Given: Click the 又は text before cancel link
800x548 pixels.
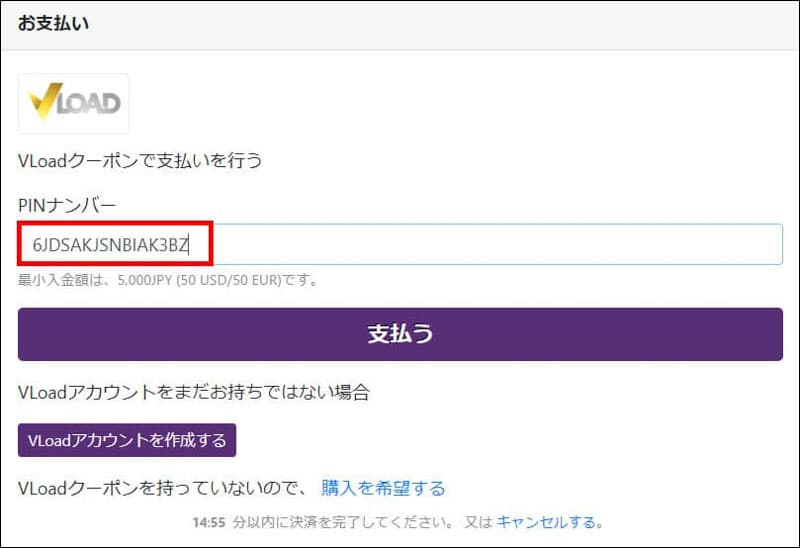Looking at the screenshot, I should [477, 522].
